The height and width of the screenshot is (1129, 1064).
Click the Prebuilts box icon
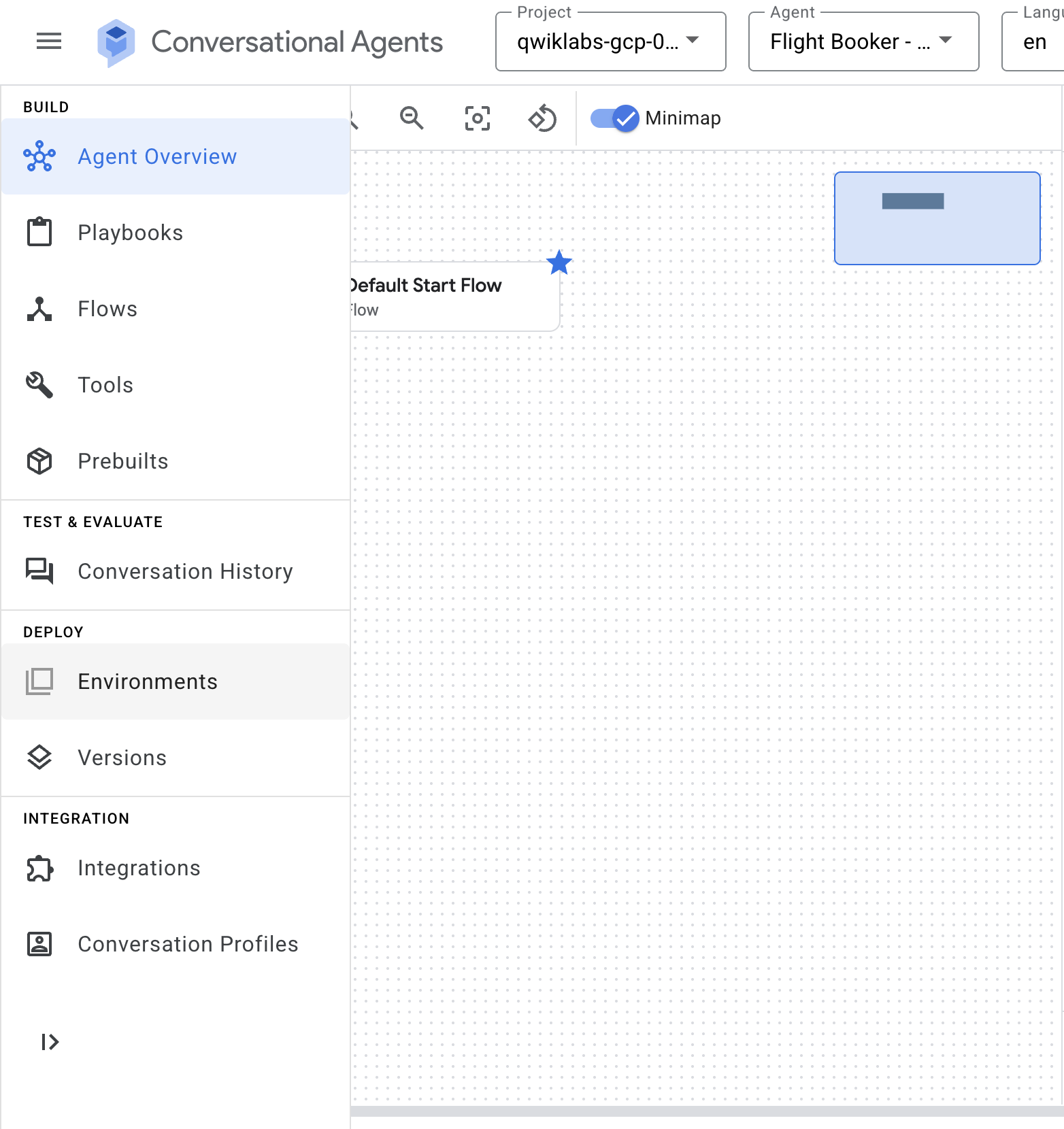pos(39,461)
